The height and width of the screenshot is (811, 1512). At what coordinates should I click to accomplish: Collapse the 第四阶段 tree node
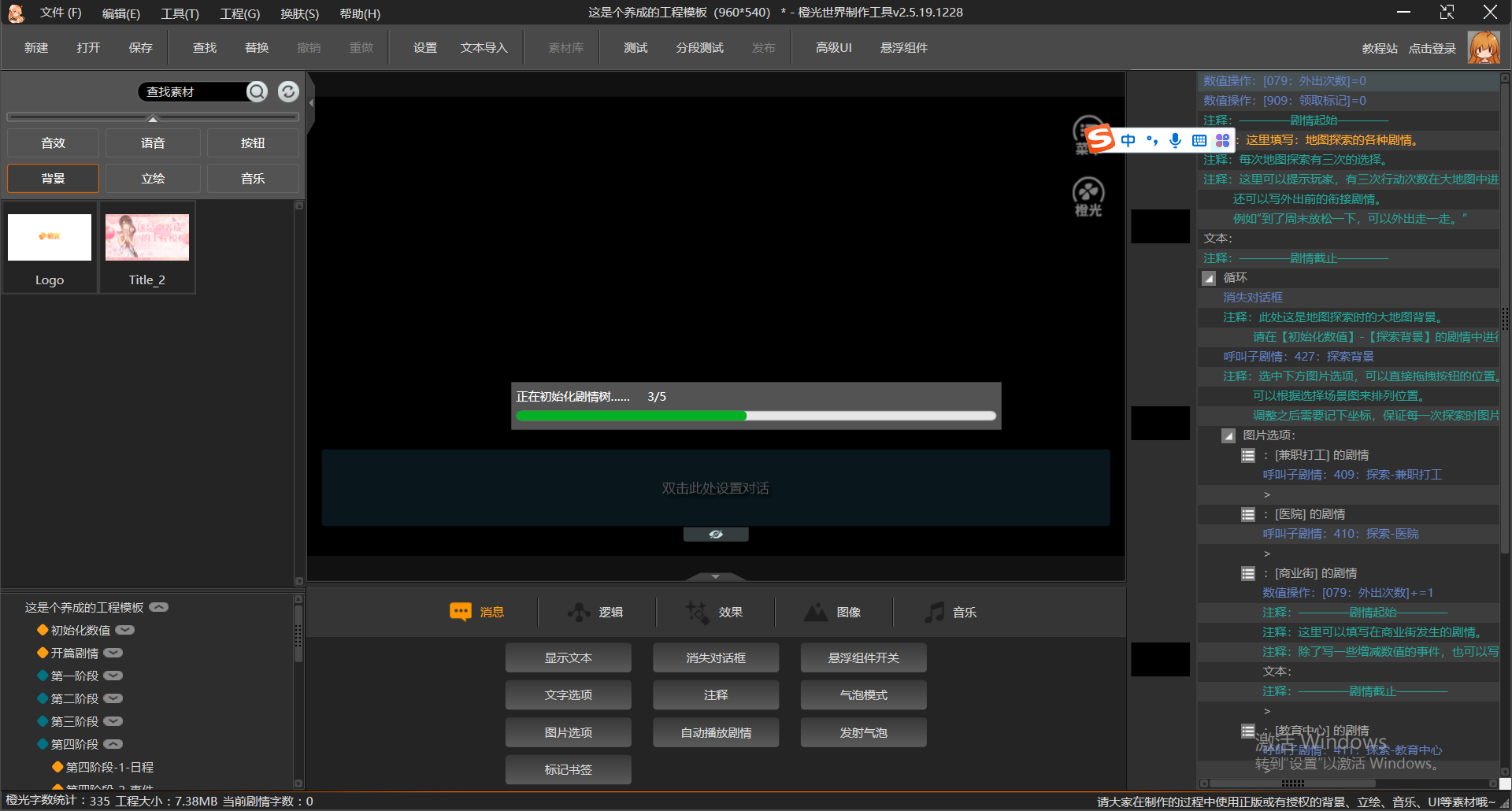tap(113, 744)
